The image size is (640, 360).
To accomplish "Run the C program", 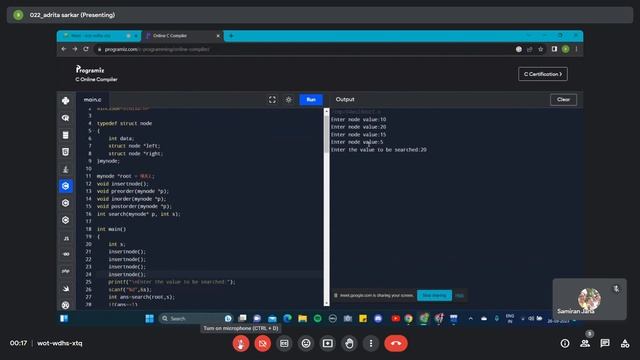I will pos(311,100).
